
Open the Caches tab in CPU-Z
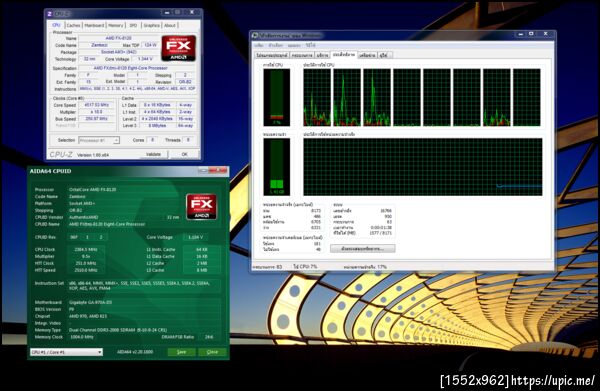[73, 25]
